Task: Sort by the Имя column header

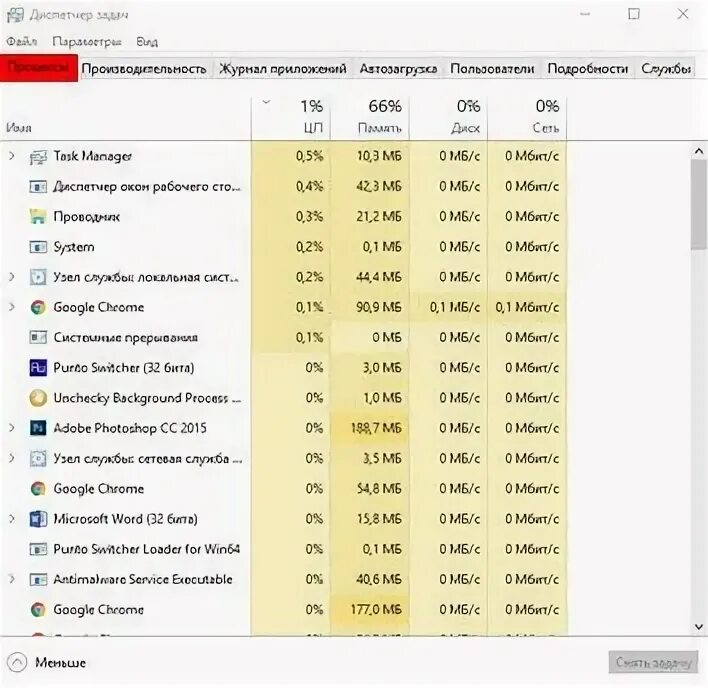Action: (126, 117)
